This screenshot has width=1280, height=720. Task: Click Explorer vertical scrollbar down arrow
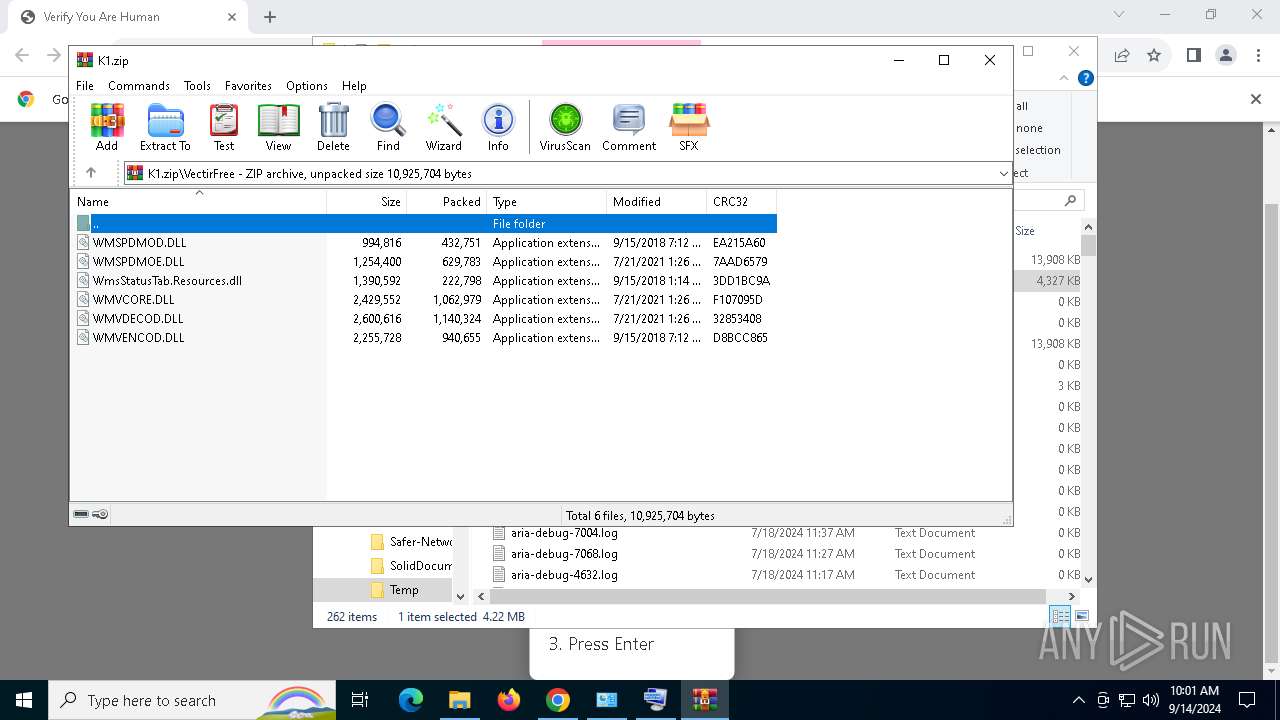tap(1088, 578)
